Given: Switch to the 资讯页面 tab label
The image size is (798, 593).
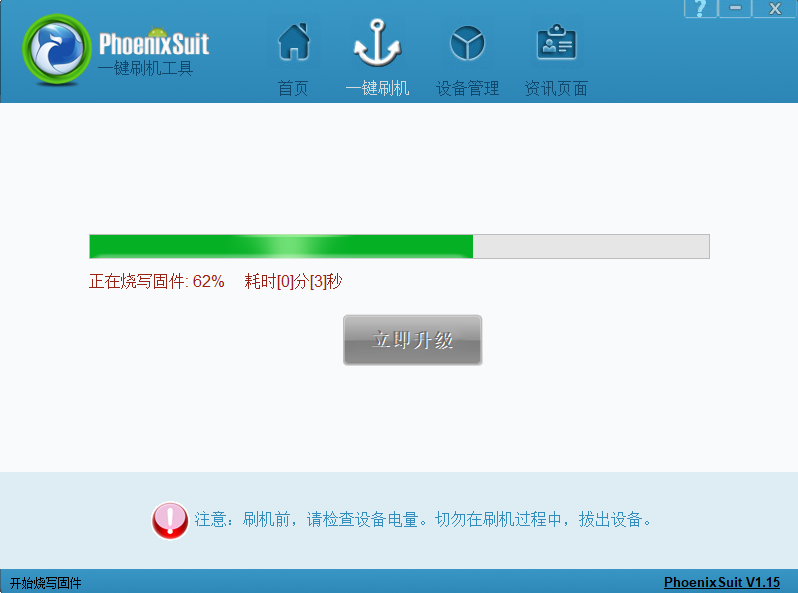Looking at the screenshot, I should (x=556, y=89).
